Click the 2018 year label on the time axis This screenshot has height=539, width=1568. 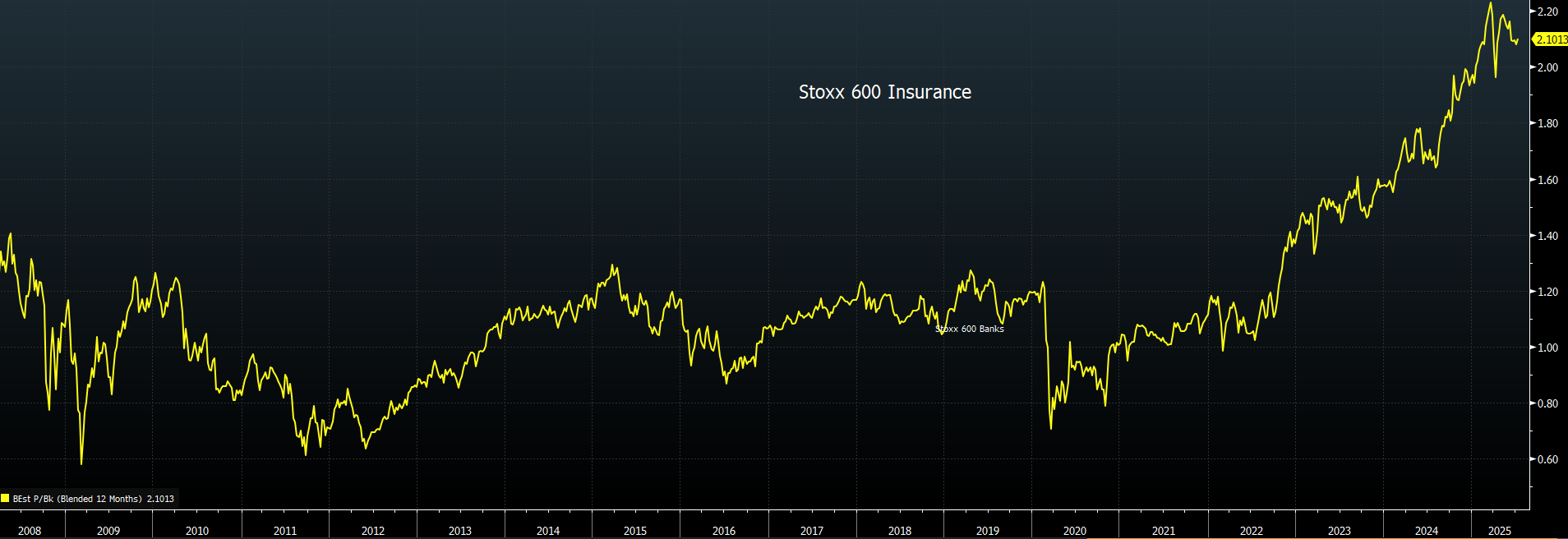pos(900,531)
